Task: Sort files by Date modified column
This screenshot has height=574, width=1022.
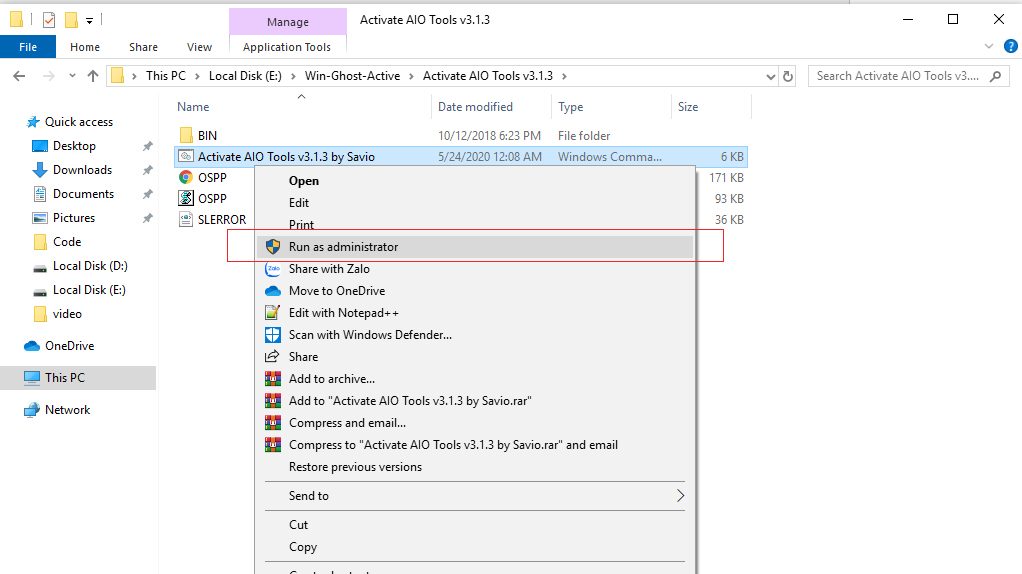Action: point(475,107)
